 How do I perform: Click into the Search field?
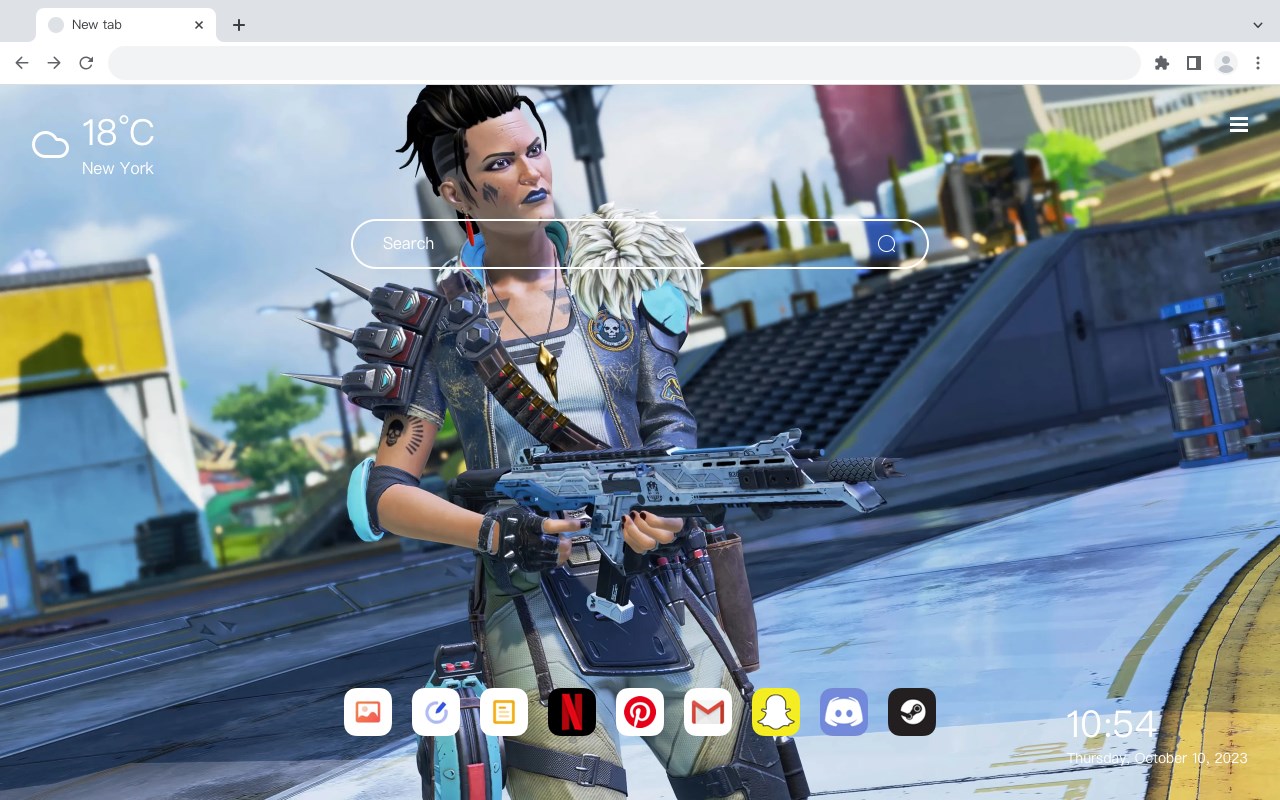640,244
